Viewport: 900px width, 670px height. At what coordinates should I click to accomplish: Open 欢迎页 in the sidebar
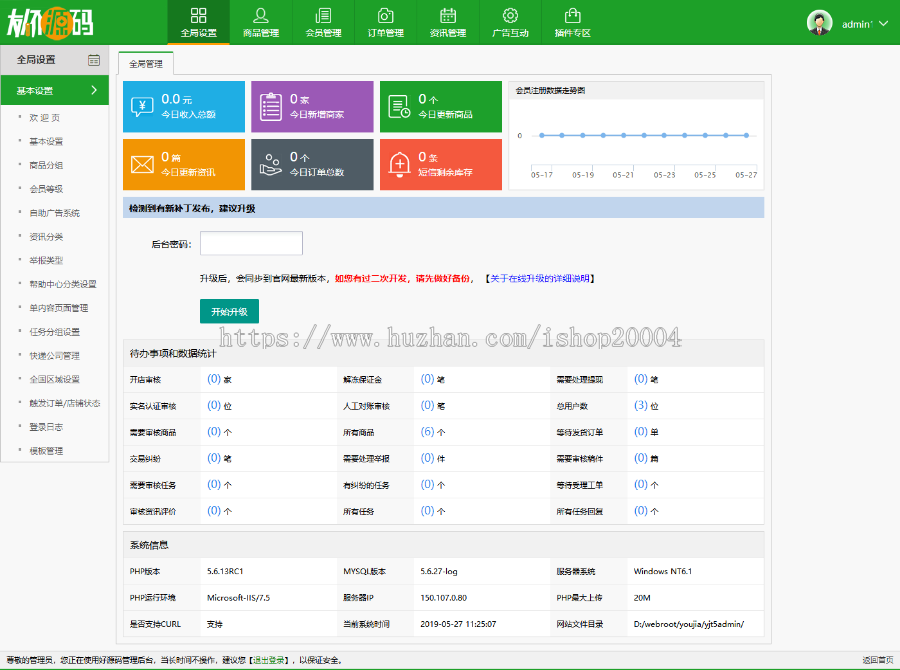click(x=45, y=118)
